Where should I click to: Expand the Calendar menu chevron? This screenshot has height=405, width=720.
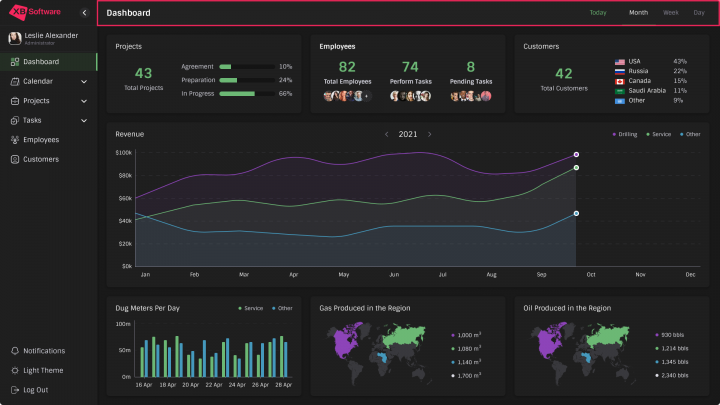[84, 81]
